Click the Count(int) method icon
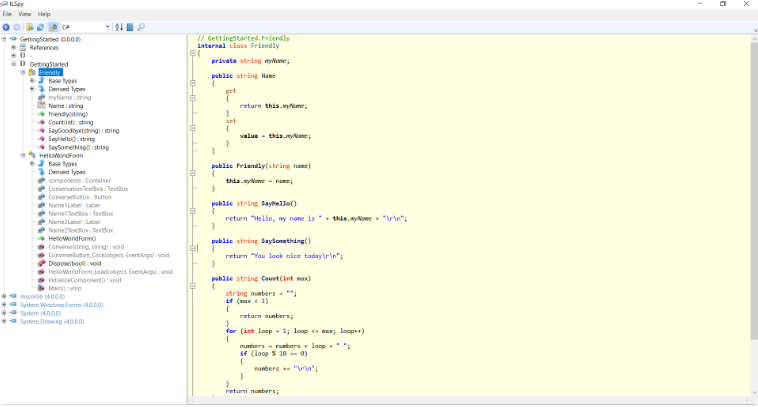Screen dimensions: 758x407 tap(42, 122)
